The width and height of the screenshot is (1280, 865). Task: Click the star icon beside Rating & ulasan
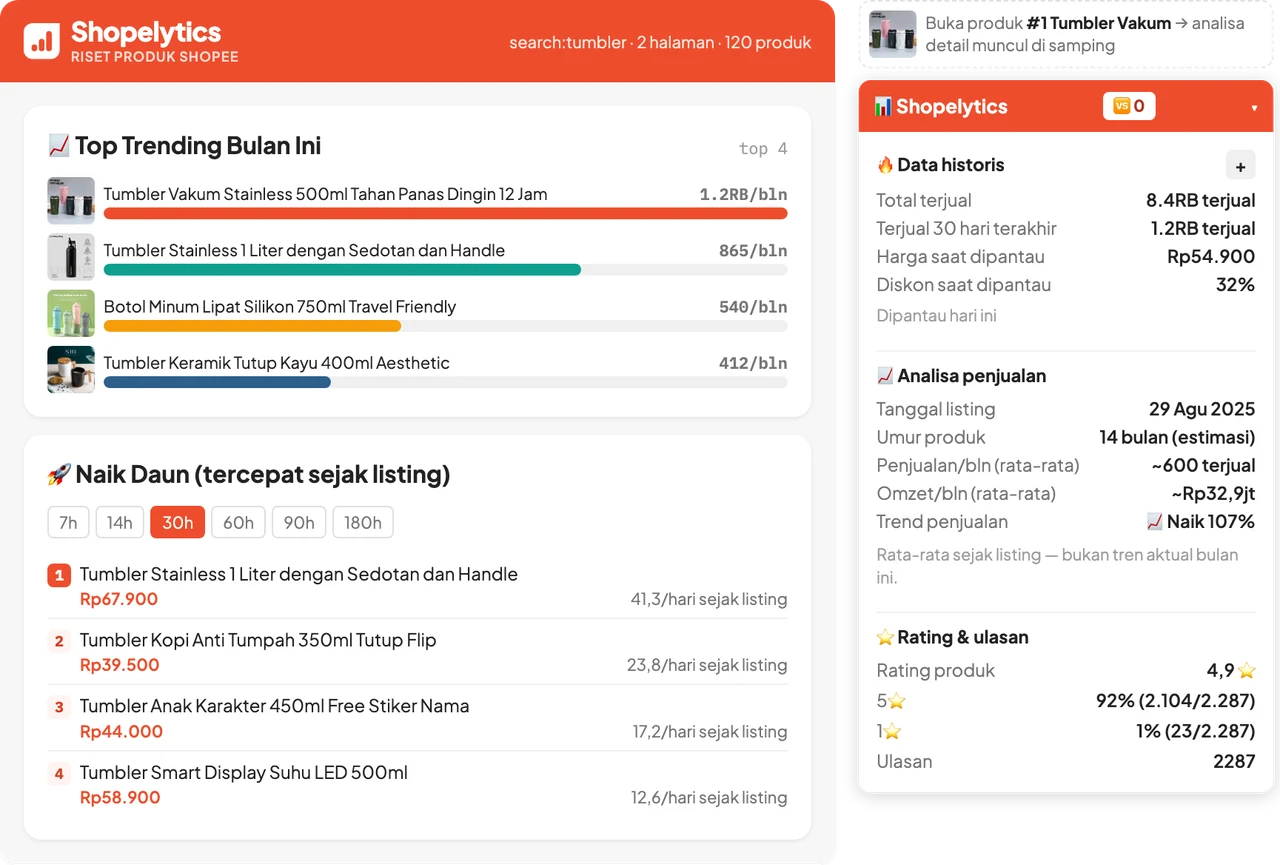[x=885, y=637]
